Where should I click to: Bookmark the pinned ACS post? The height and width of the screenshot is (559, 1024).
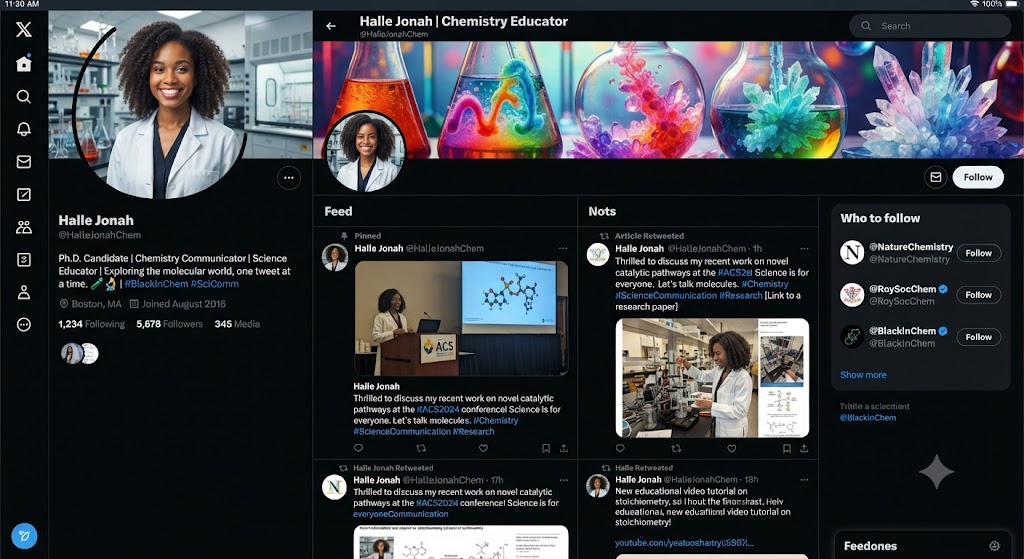(x=545, y=448)
